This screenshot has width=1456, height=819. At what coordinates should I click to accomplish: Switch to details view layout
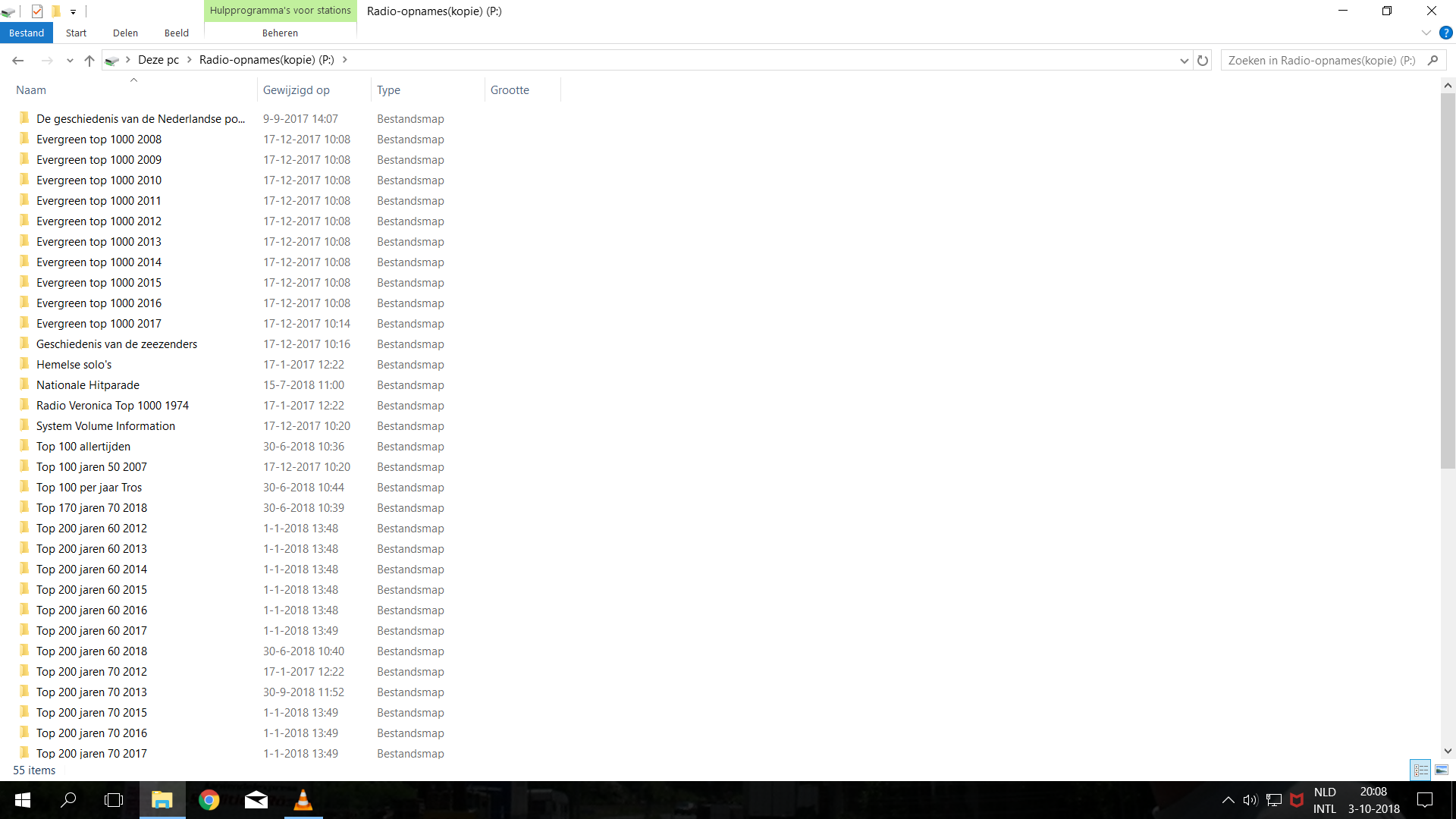point(1420,770)
